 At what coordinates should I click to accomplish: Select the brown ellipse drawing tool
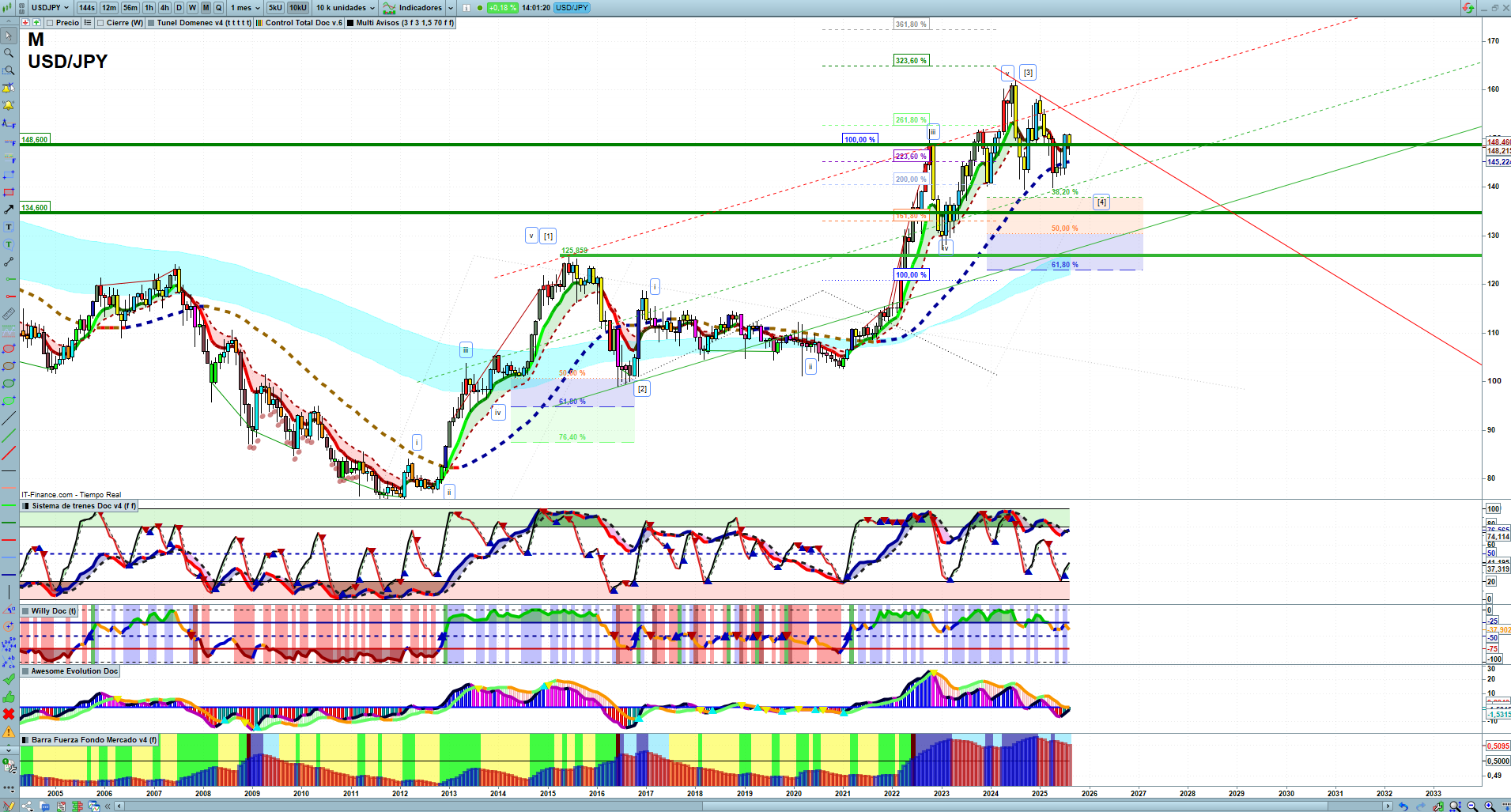pos(9,366)
